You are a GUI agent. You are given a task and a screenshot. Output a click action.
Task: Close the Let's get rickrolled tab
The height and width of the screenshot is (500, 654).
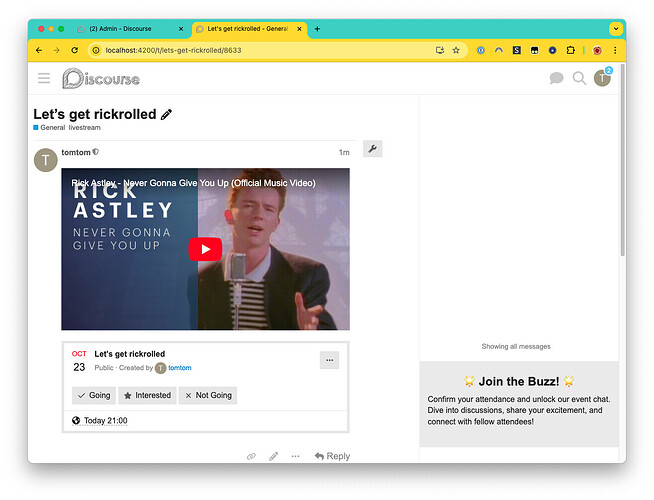click(299, 29)
